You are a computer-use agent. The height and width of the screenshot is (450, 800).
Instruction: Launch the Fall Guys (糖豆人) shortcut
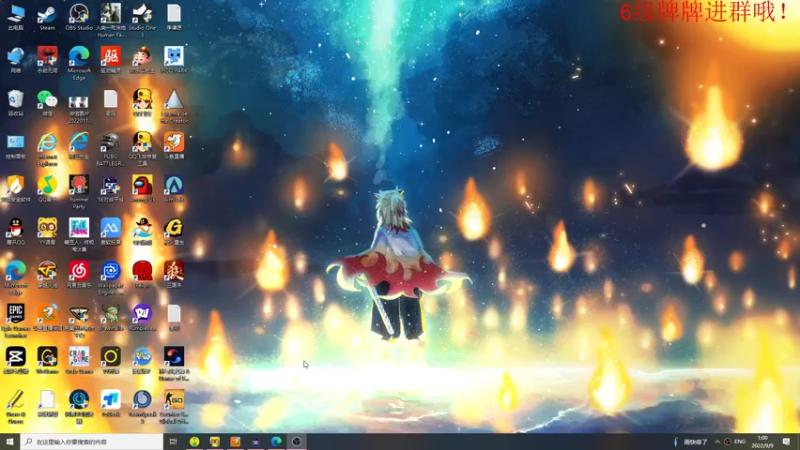tap(79, 235)
